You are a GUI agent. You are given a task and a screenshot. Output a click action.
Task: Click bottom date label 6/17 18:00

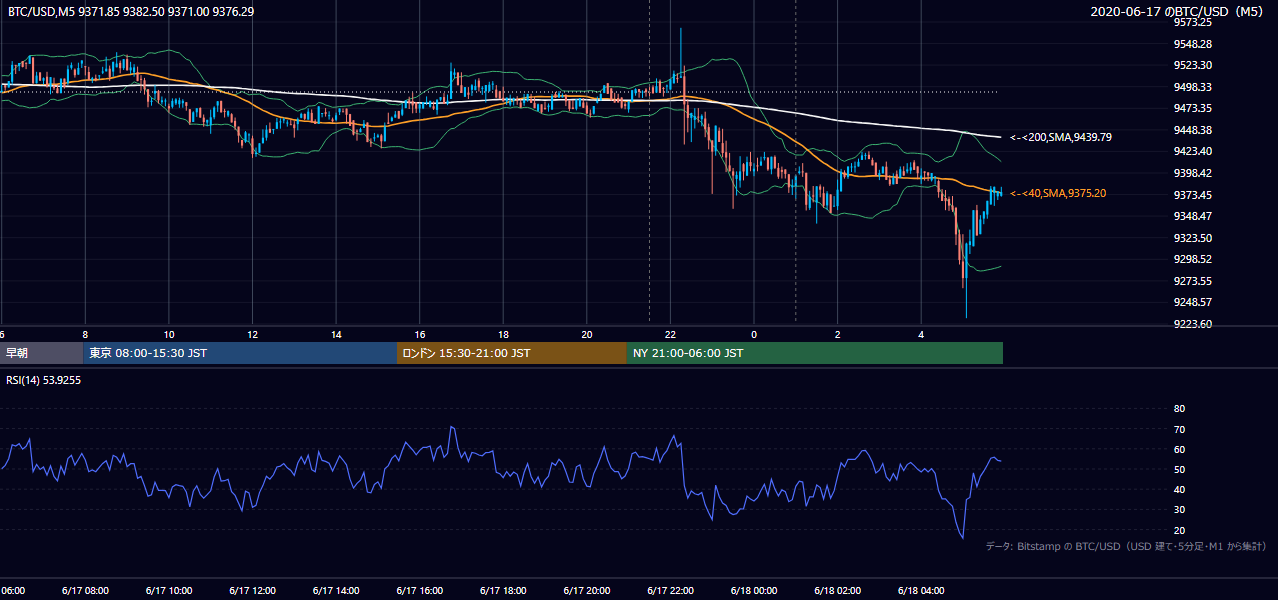pos(503,591)
